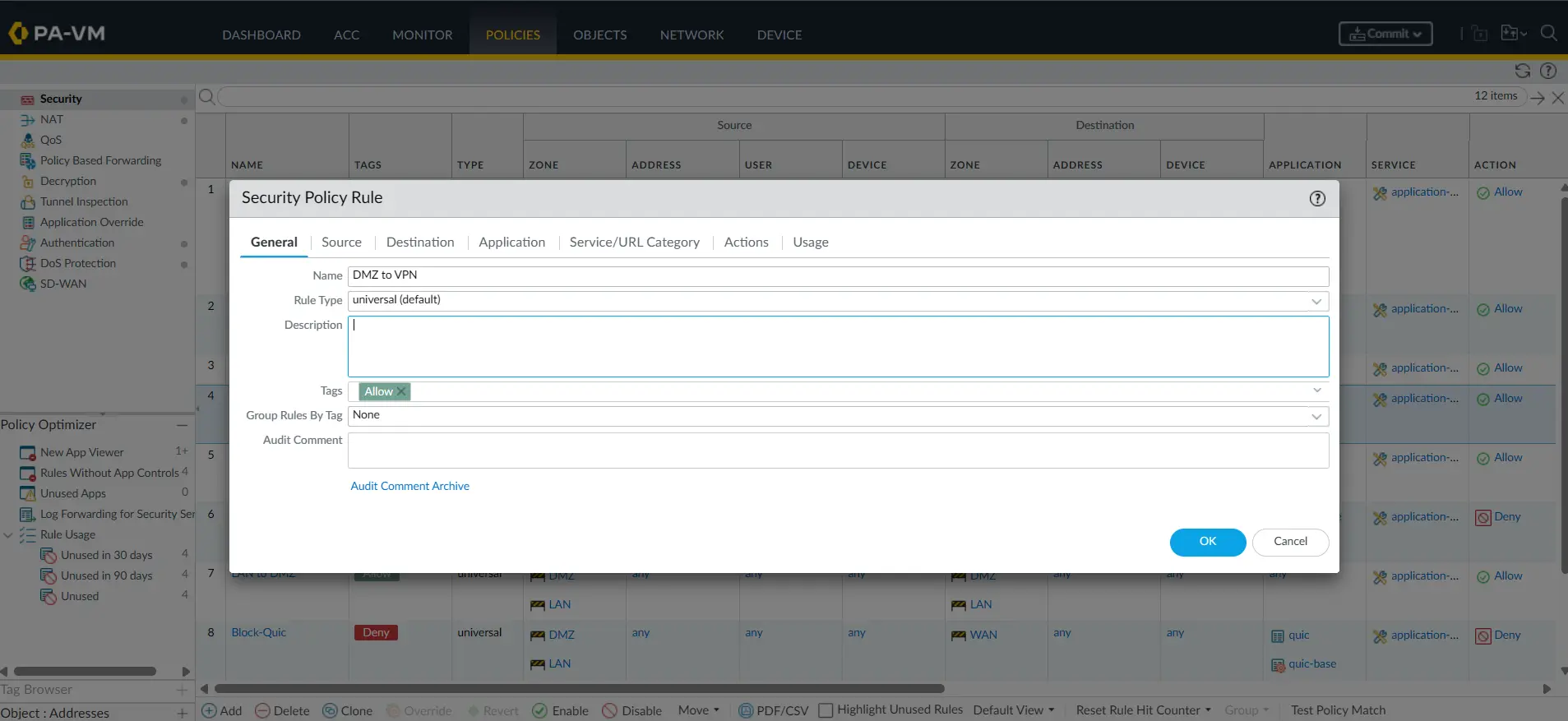Click Delete in the bottom toolbar
The width and height of the screenshot is (1568, 721).
click(282, 710)
